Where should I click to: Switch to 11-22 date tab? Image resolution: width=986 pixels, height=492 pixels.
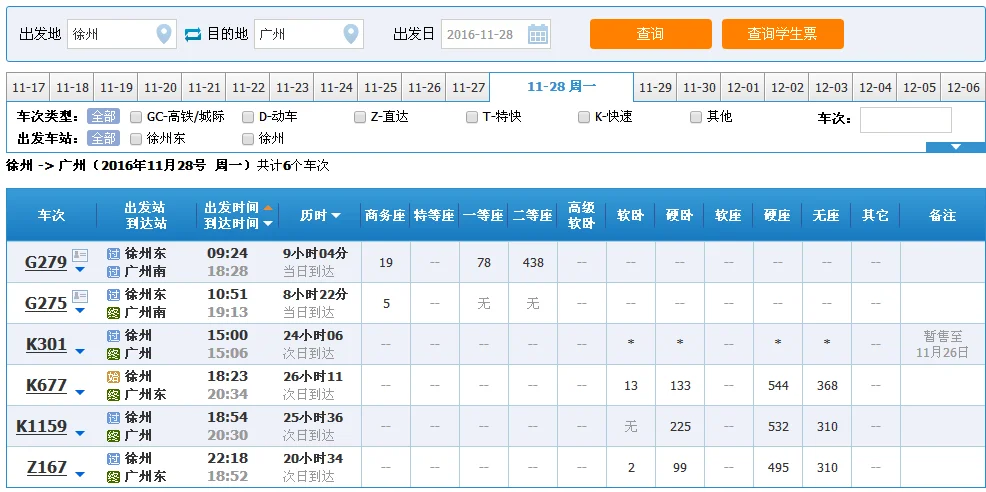pyautogui.click(x=248, y=87)
